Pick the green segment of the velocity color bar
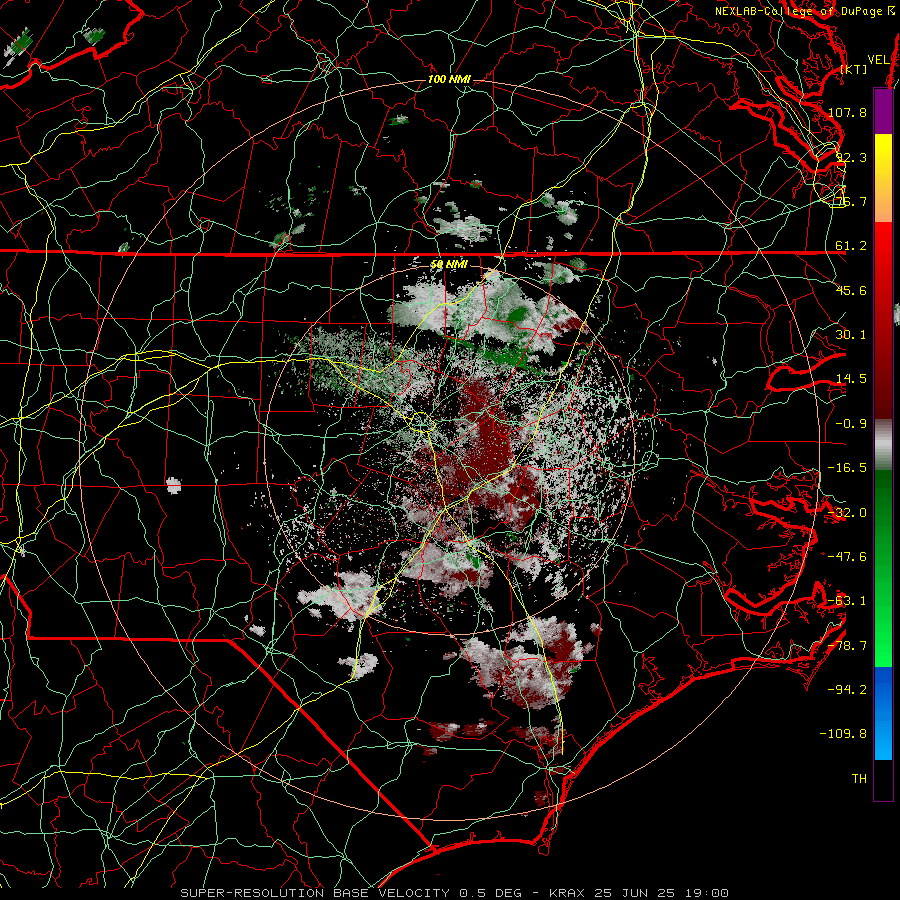900x900 pixels. (x=883, y=568)
